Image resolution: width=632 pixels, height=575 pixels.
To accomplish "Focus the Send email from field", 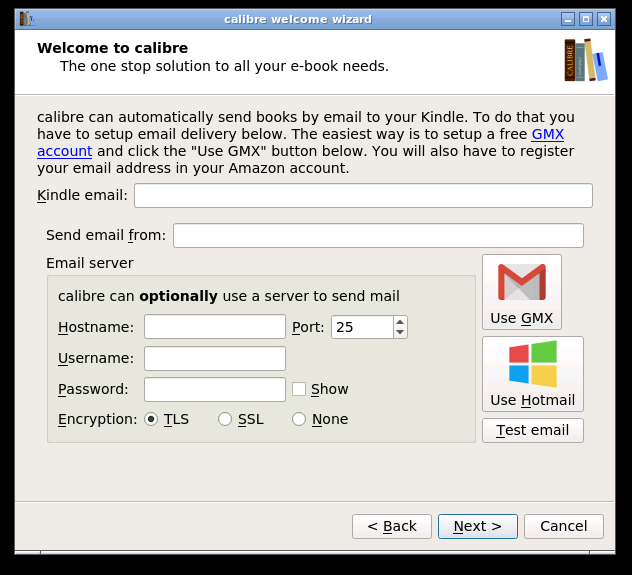I will 378,235.
